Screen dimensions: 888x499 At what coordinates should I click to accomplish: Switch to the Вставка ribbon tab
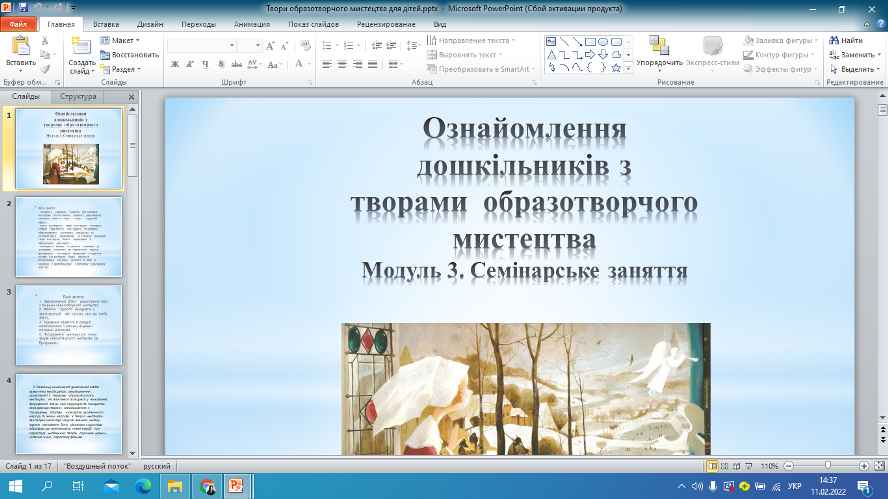(106, 21)
